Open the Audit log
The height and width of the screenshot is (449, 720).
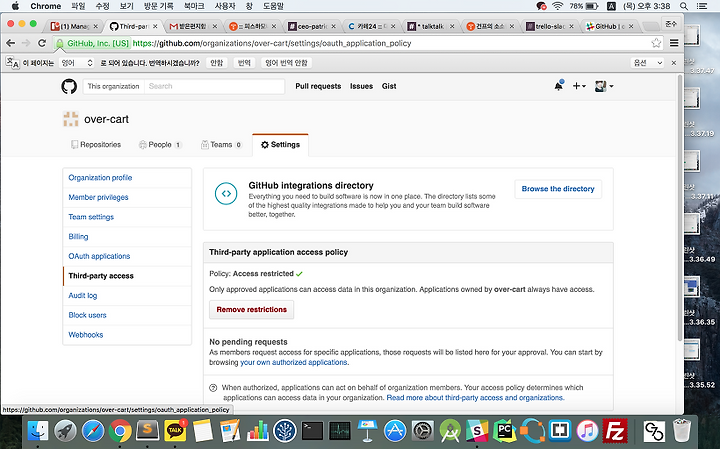(83, 296)
